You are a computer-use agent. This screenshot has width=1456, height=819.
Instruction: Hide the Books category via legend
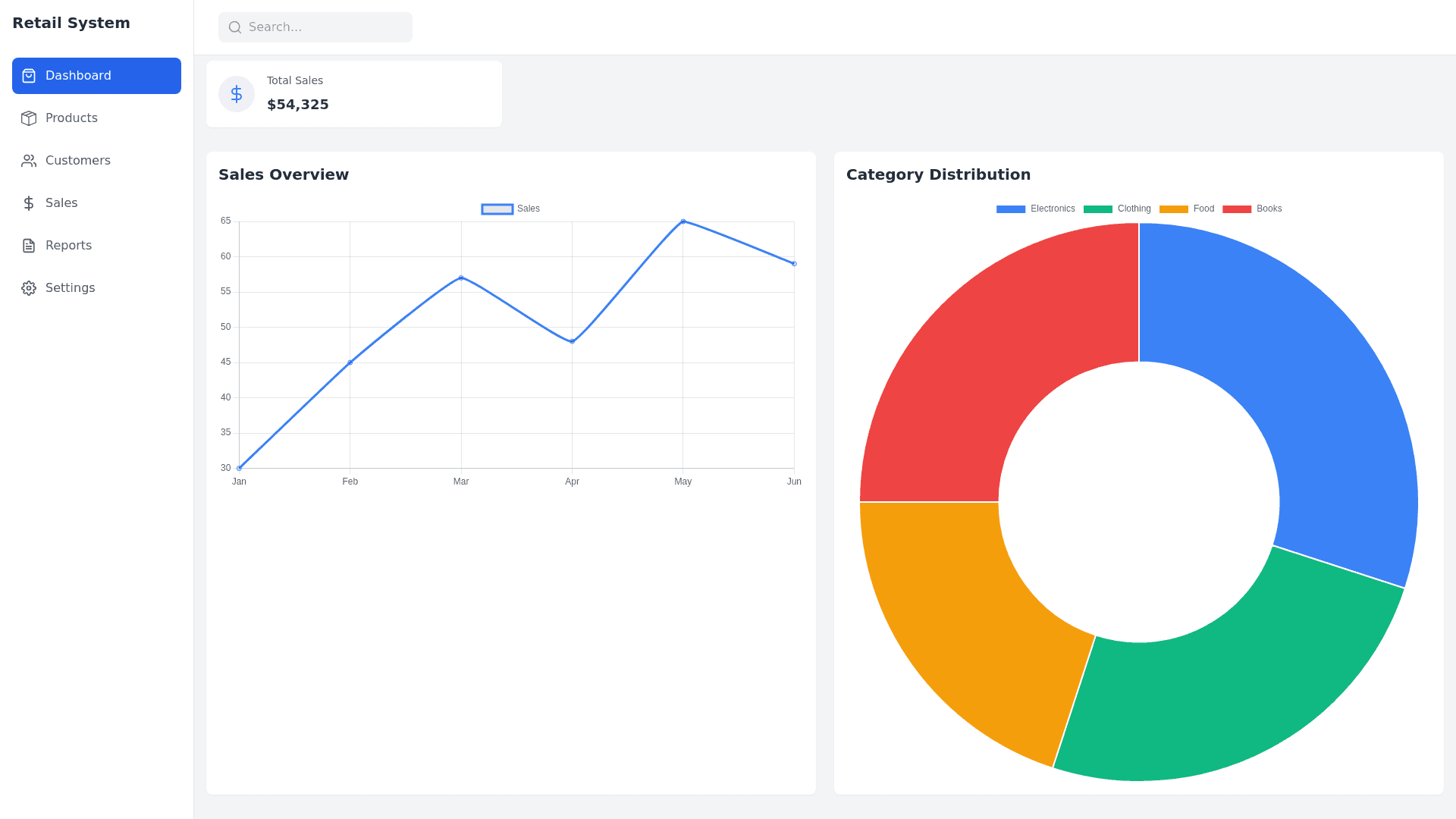click(x=1251, y=209)
